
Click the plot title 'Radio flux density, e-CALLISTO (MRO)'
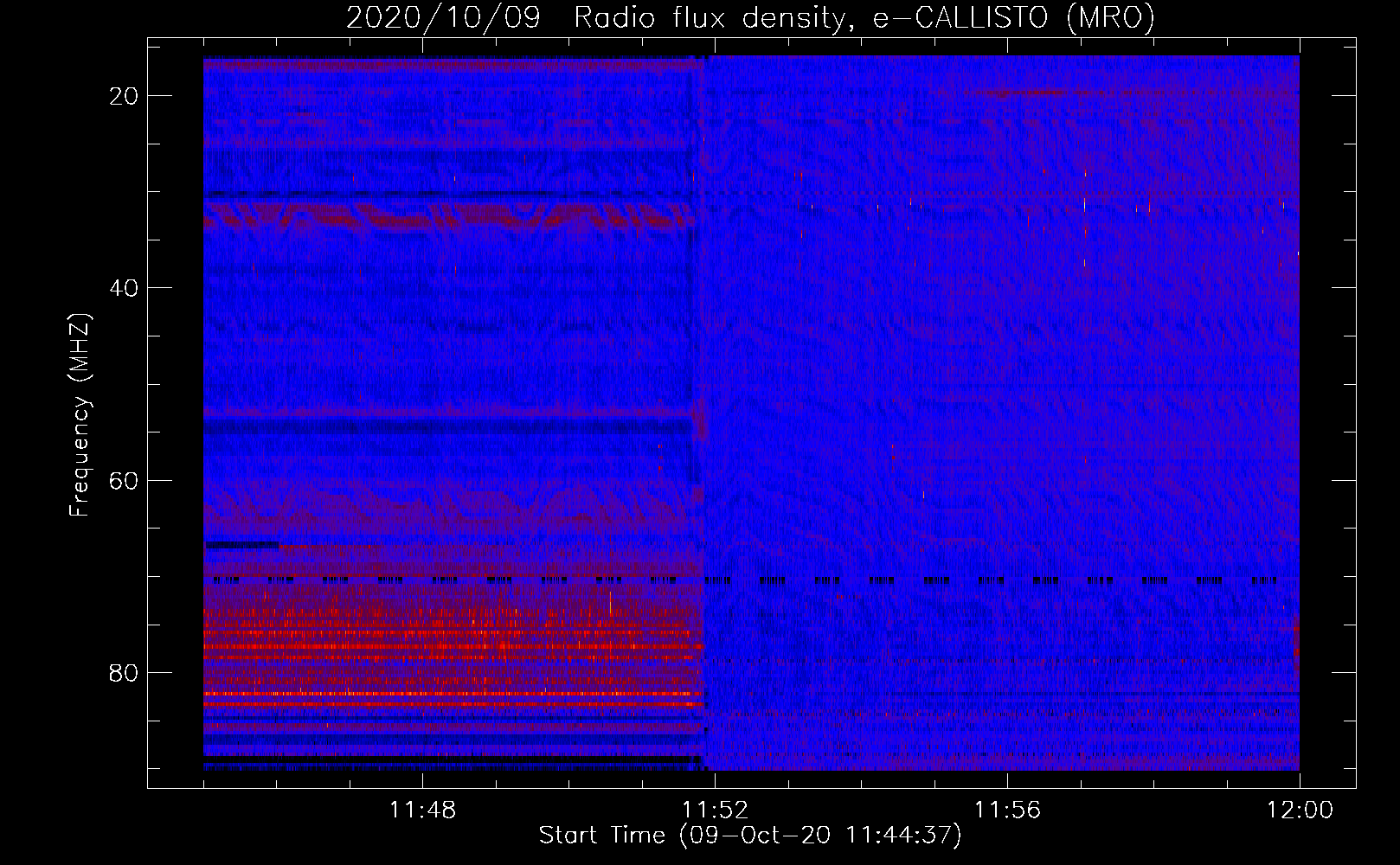pos(864,17)
